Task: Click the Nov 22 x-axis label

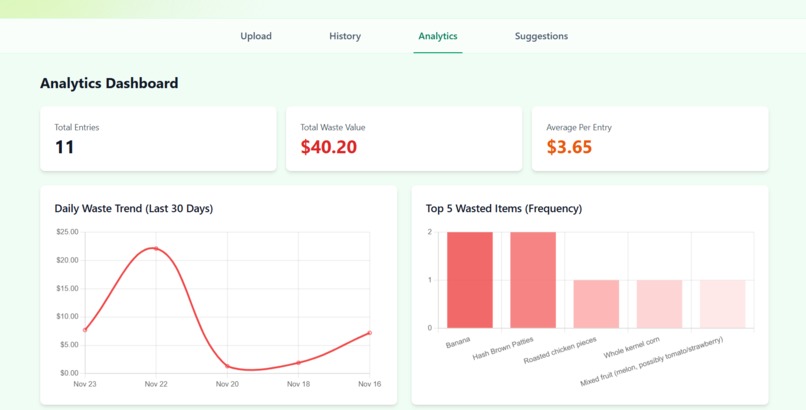Action: (156, 384)
